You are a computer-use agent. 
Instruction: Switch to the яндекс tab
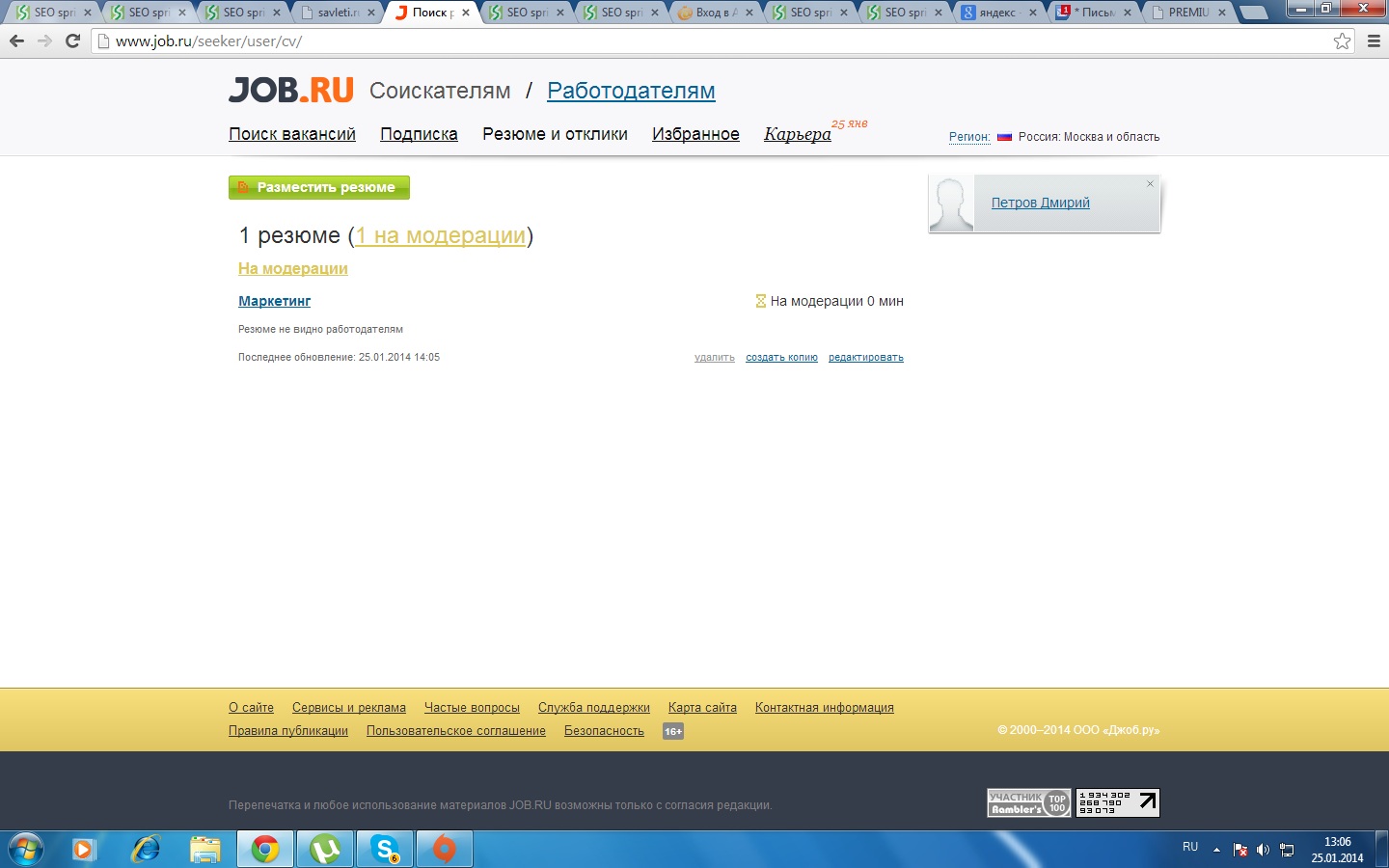click(997, 13)
